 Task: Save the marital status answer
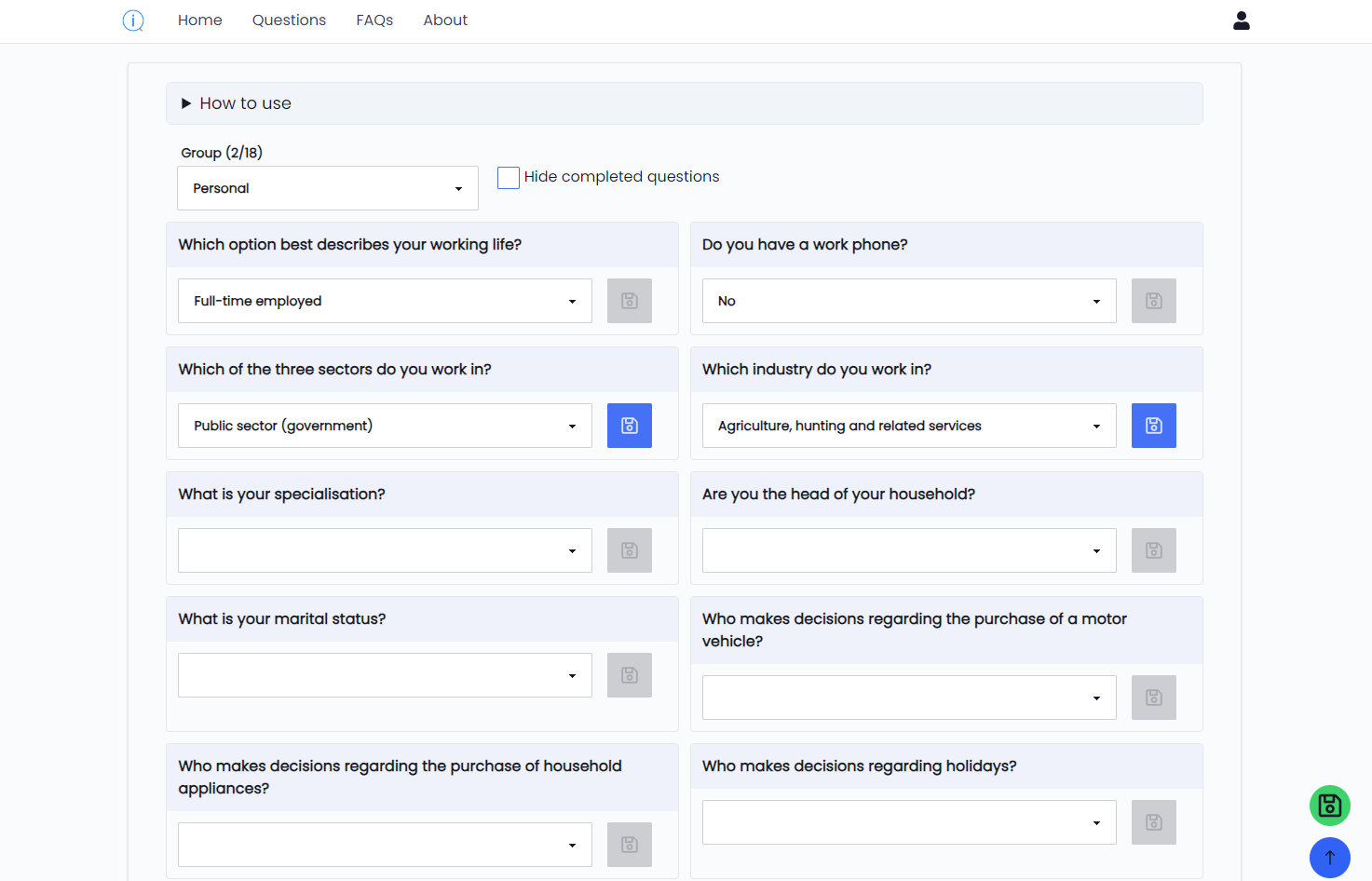[630, 675]
